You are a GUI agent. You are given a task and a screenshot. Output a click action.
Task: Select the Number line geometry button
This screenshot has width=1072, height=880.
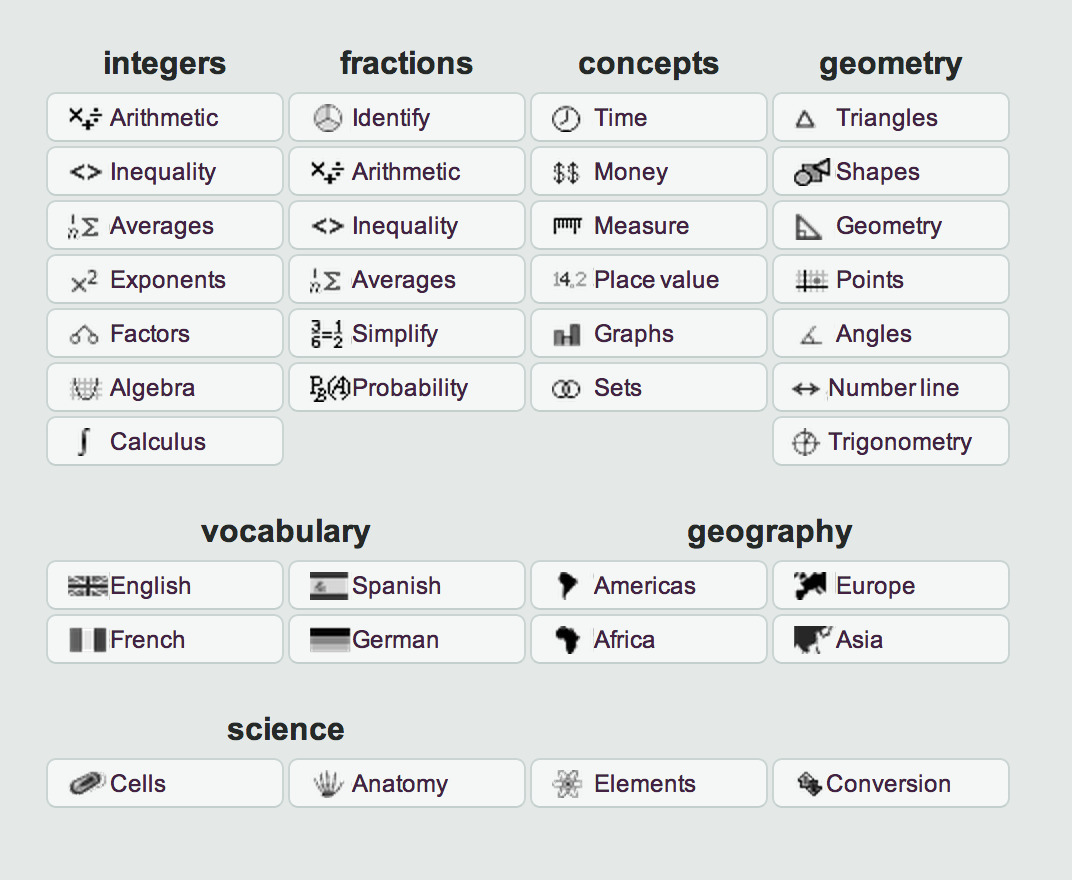click(891, 388)
